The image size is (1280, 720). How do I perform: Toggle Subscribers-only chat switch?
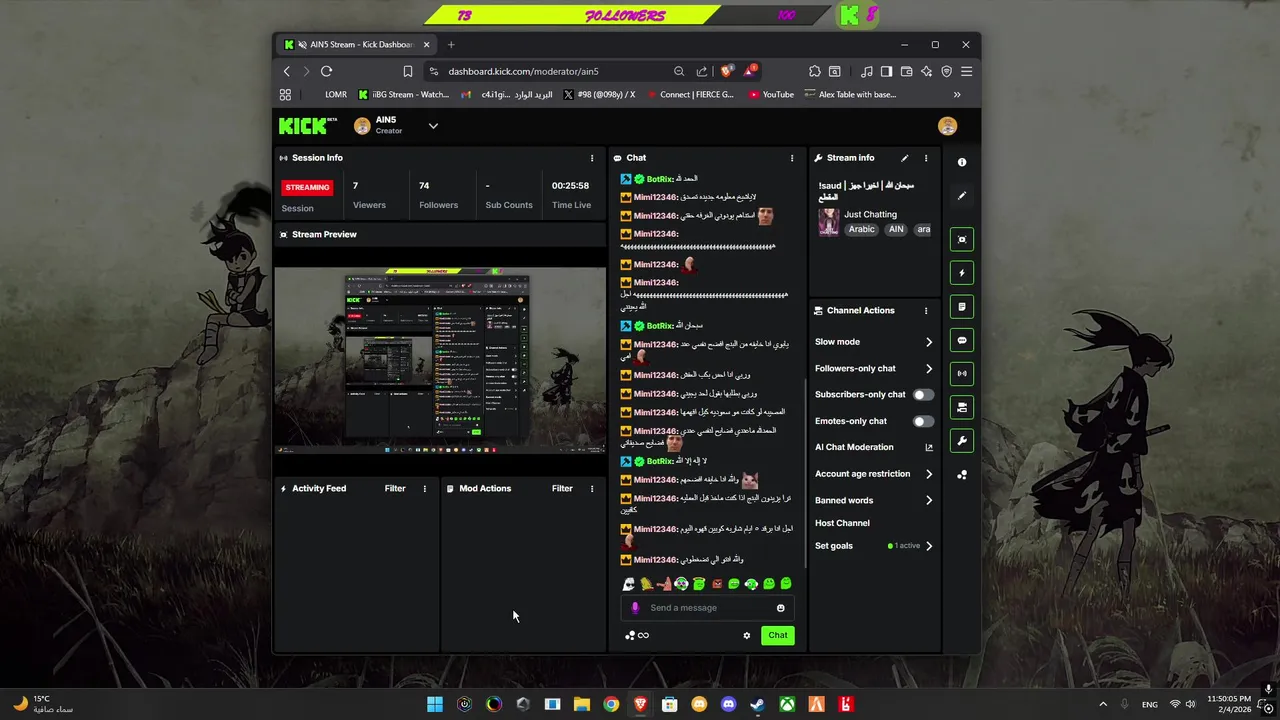click(x=923, y=395)
